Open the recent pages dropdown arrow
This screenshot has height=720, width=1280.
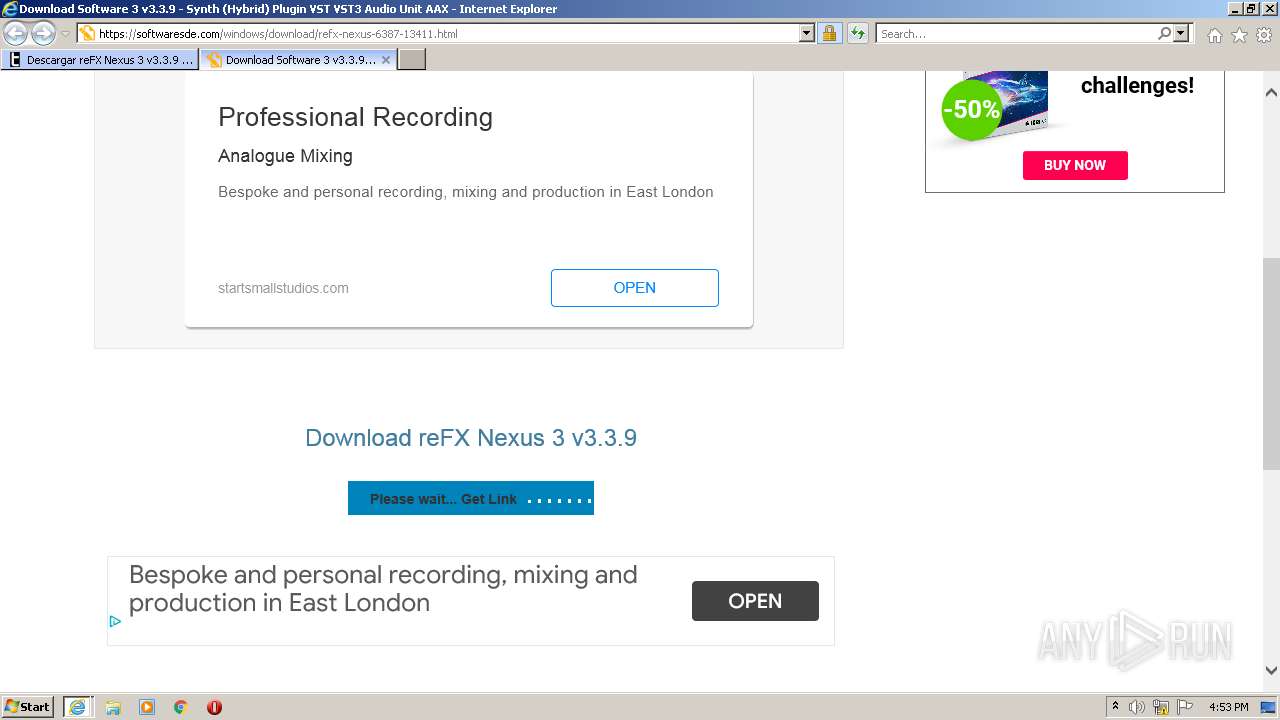(65, 34)
